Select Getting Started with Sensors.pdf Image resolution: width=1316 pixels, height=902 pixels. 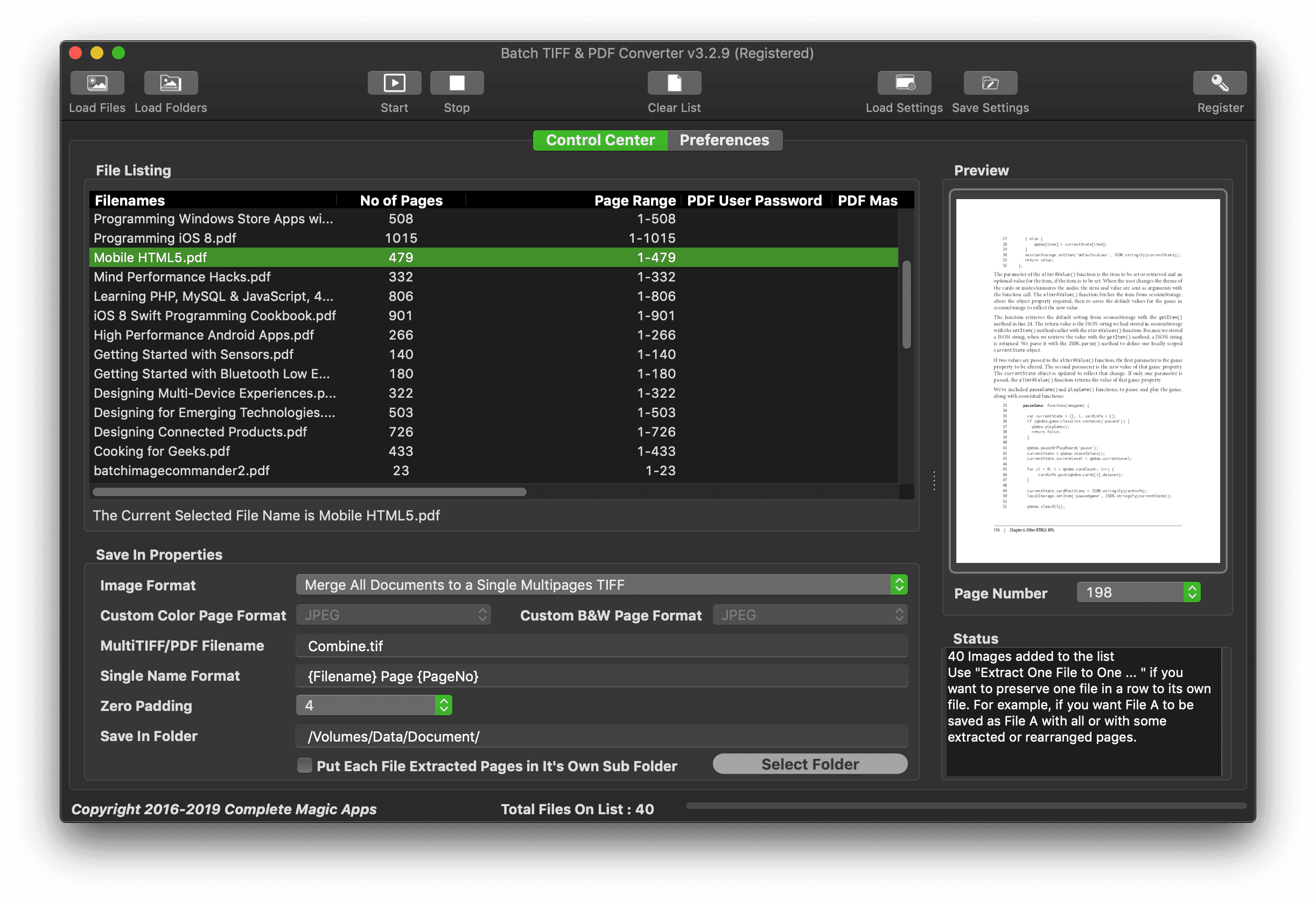coord(493,354)
